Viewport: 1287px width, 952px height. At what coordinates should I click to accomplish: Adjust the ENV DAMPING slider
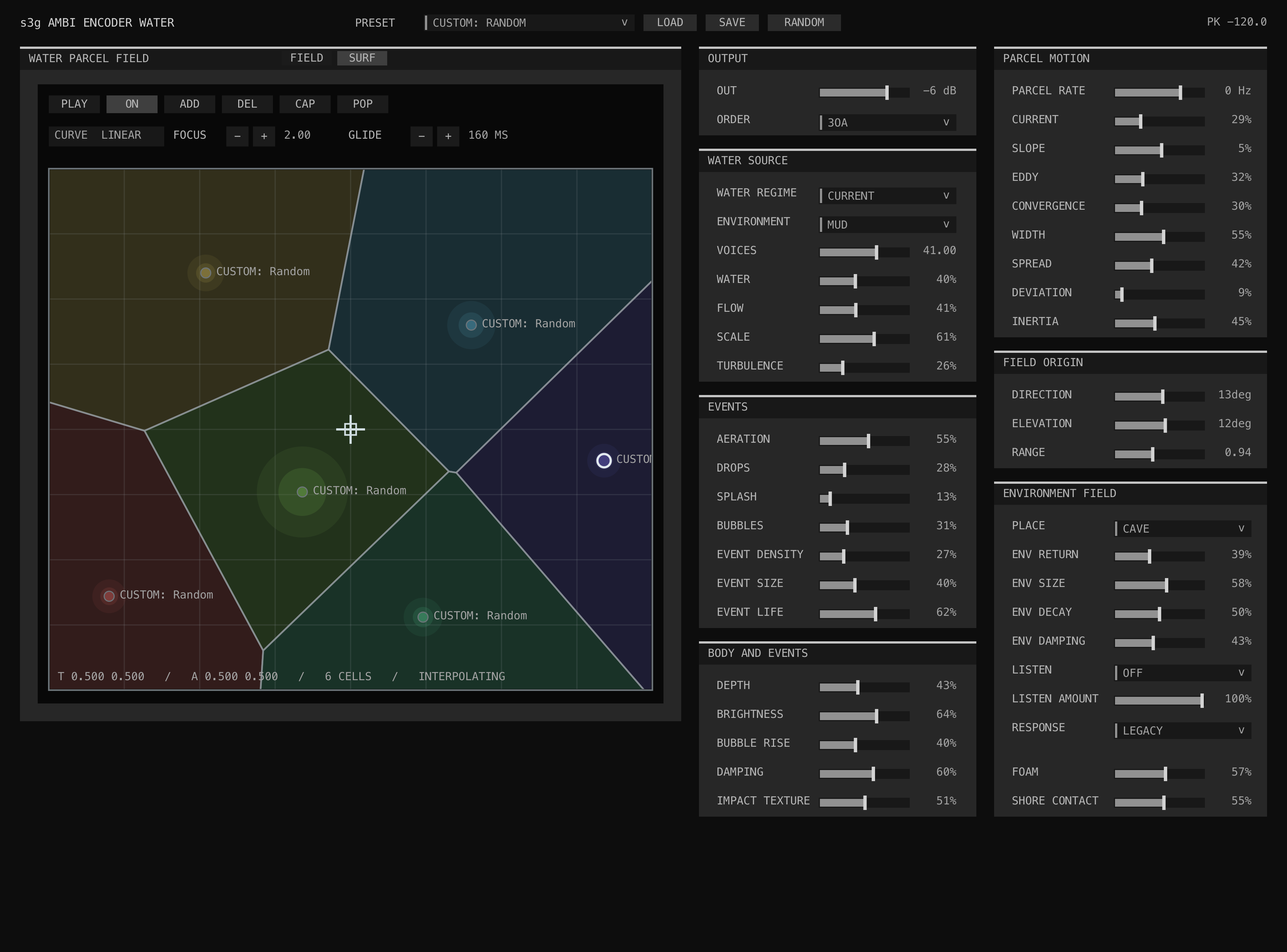(1159, 642)
